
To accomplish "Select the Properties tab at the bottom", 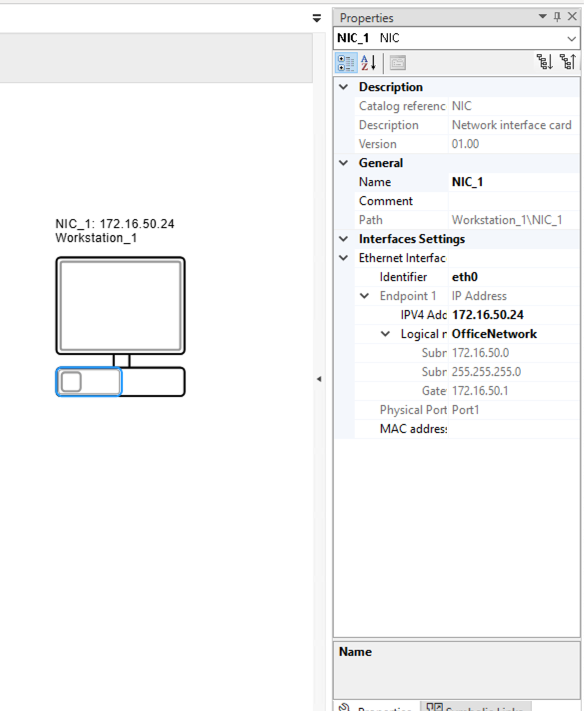I will [377, 706].
